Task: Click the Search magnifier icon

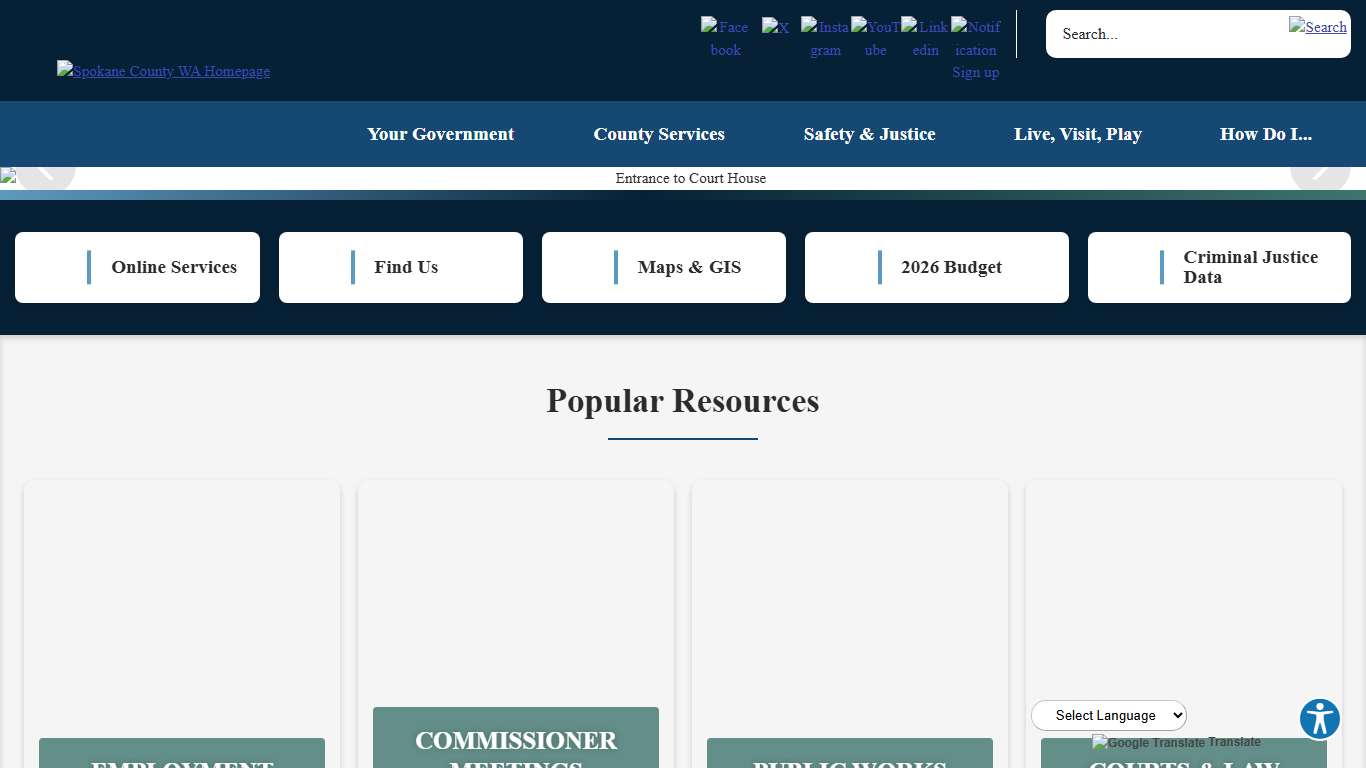Action: click(1318, 27)
